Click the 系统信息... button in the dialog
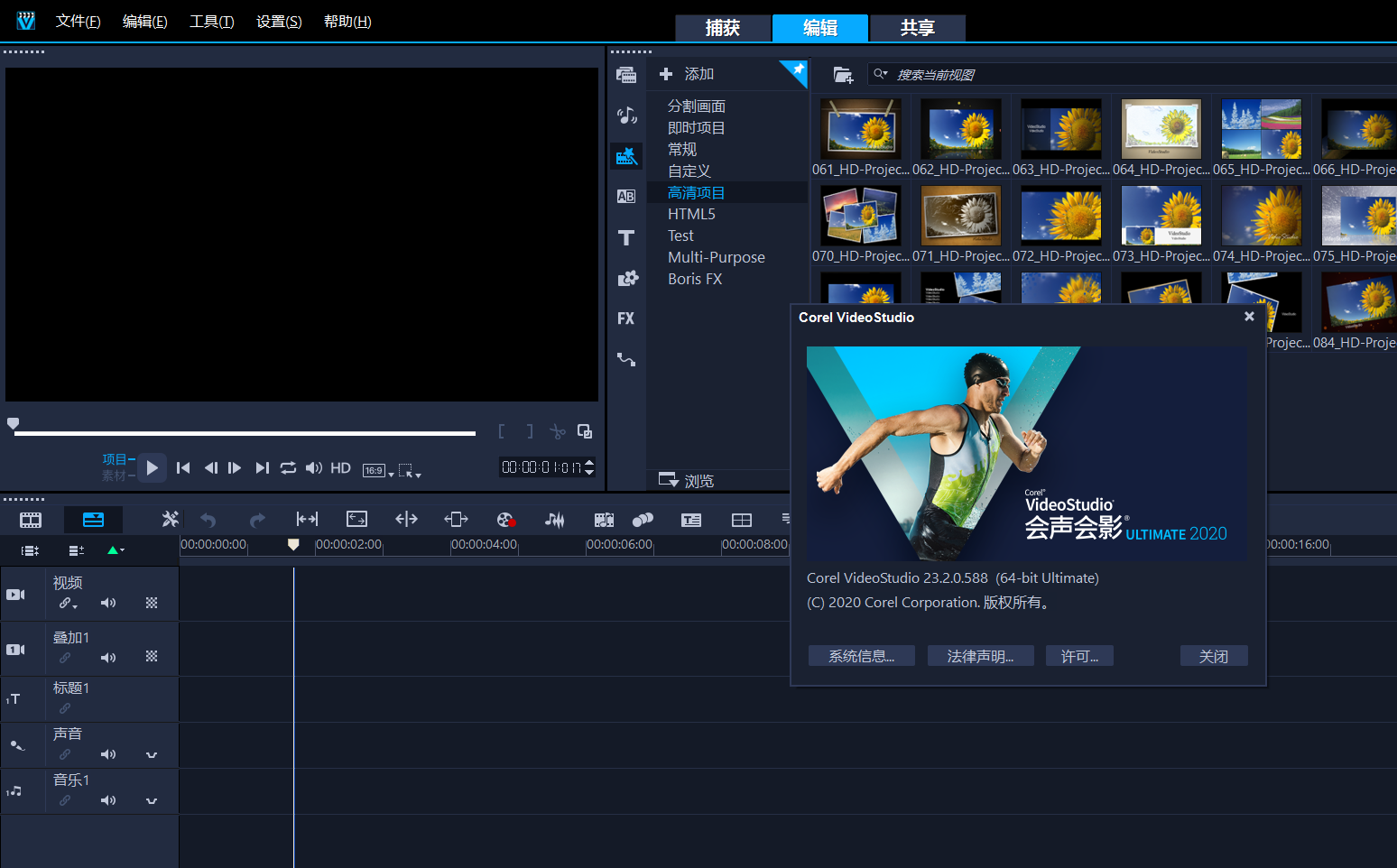The width and height of the screenshot is (1397, 868). (862, 656)
